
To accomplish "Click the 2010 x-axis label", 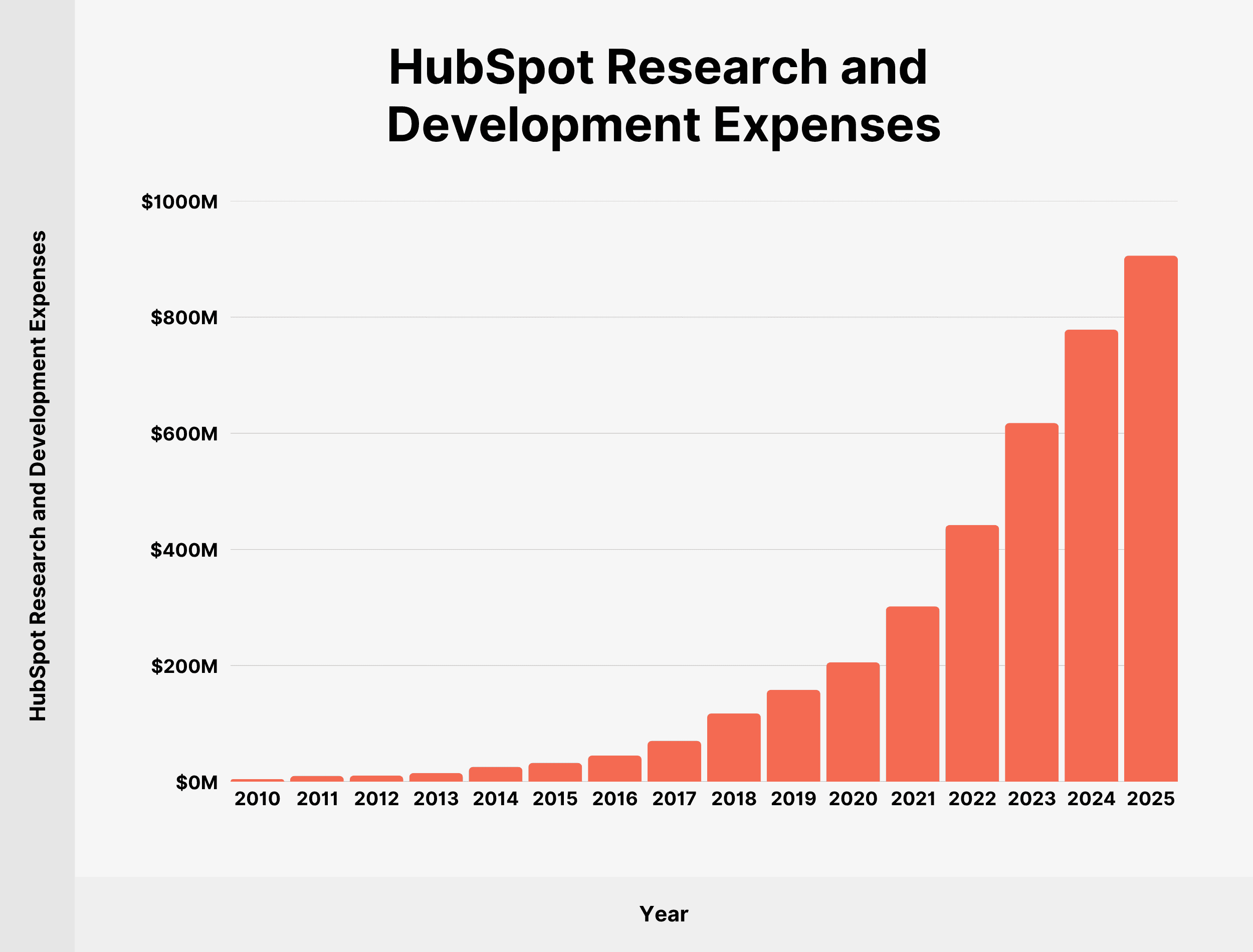I will coord(257,799).
